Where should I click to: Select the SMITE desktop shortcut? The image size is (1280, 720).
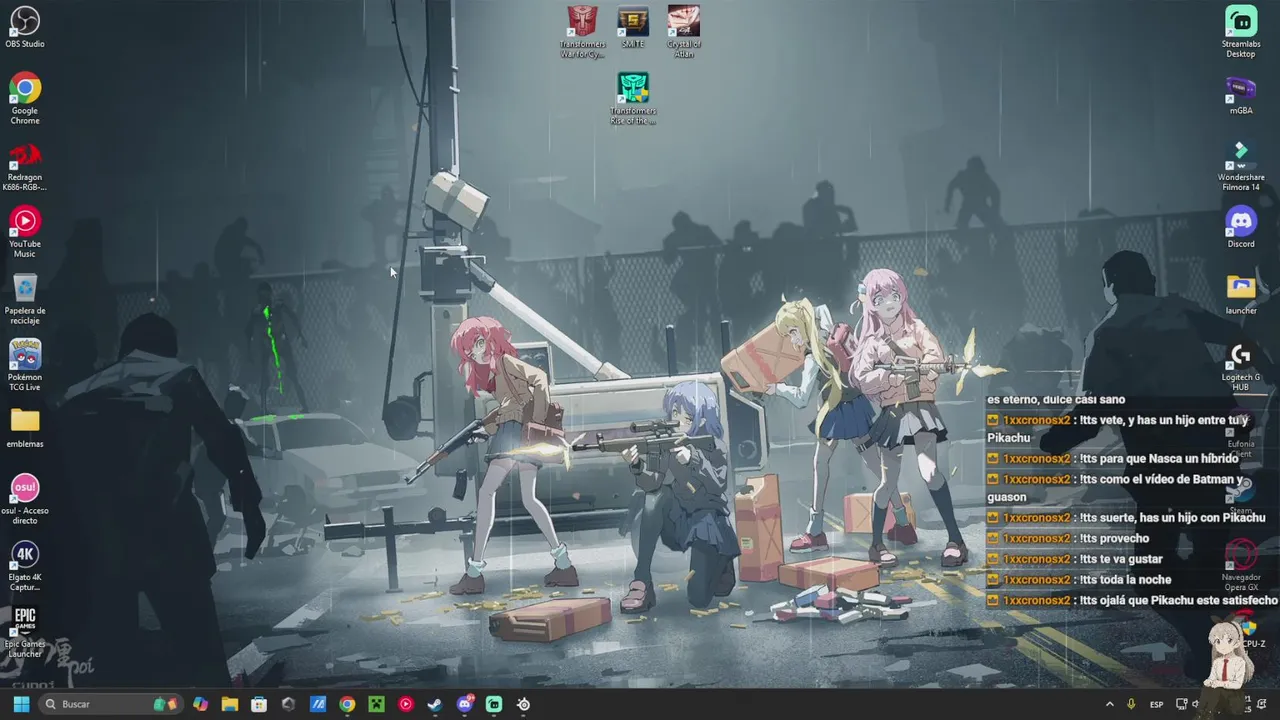[633, 27]
